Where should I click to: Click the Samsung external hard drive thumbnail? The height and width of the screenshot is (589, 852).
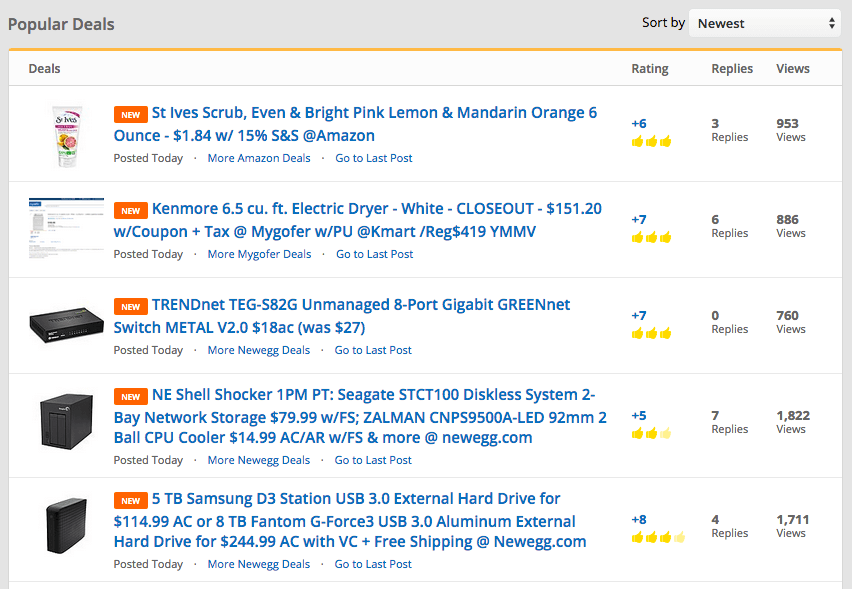[x=66, y=525]
